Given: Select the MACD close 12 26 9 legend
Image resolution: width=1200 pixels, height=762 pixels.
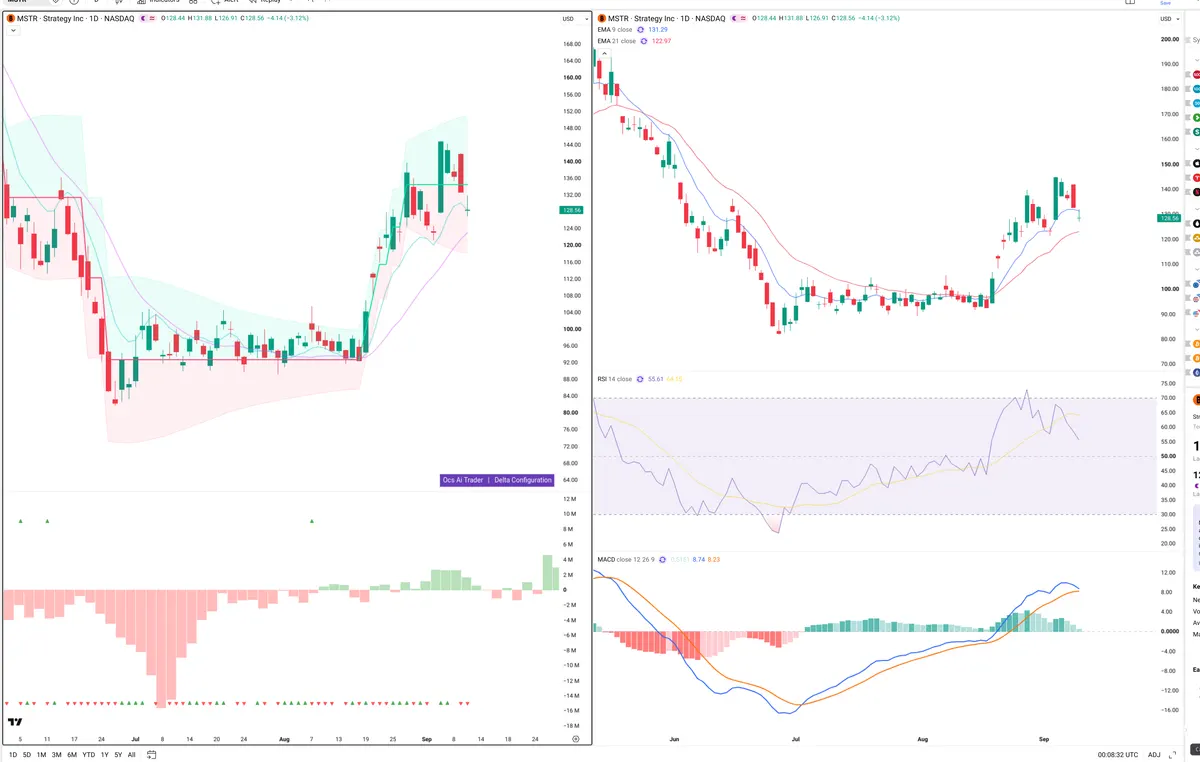Looking at the screenshot, I should [x=626, y=559].
